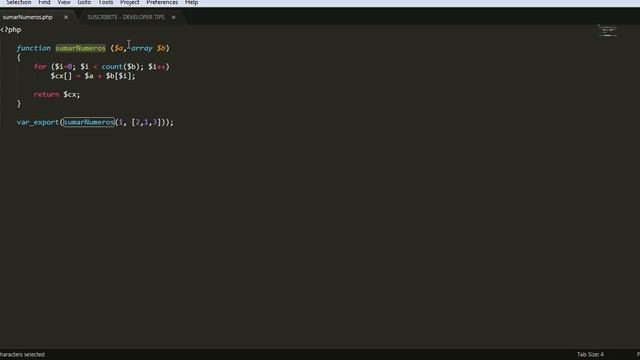This screenshot has height=360, width=640.
Task: Click the closing brace of function
Action: 19,104
